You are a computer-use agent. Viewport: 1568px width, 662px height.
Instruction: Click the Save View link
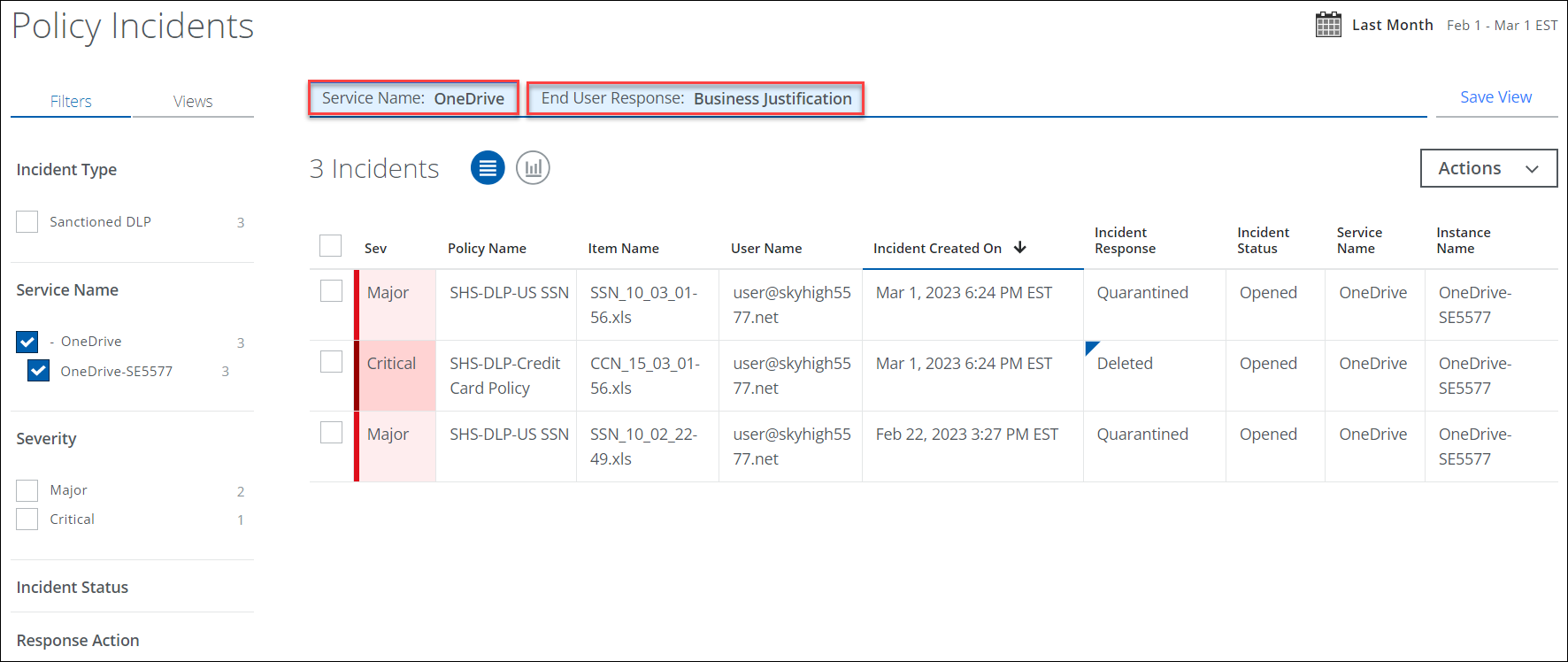point(1495,97)
